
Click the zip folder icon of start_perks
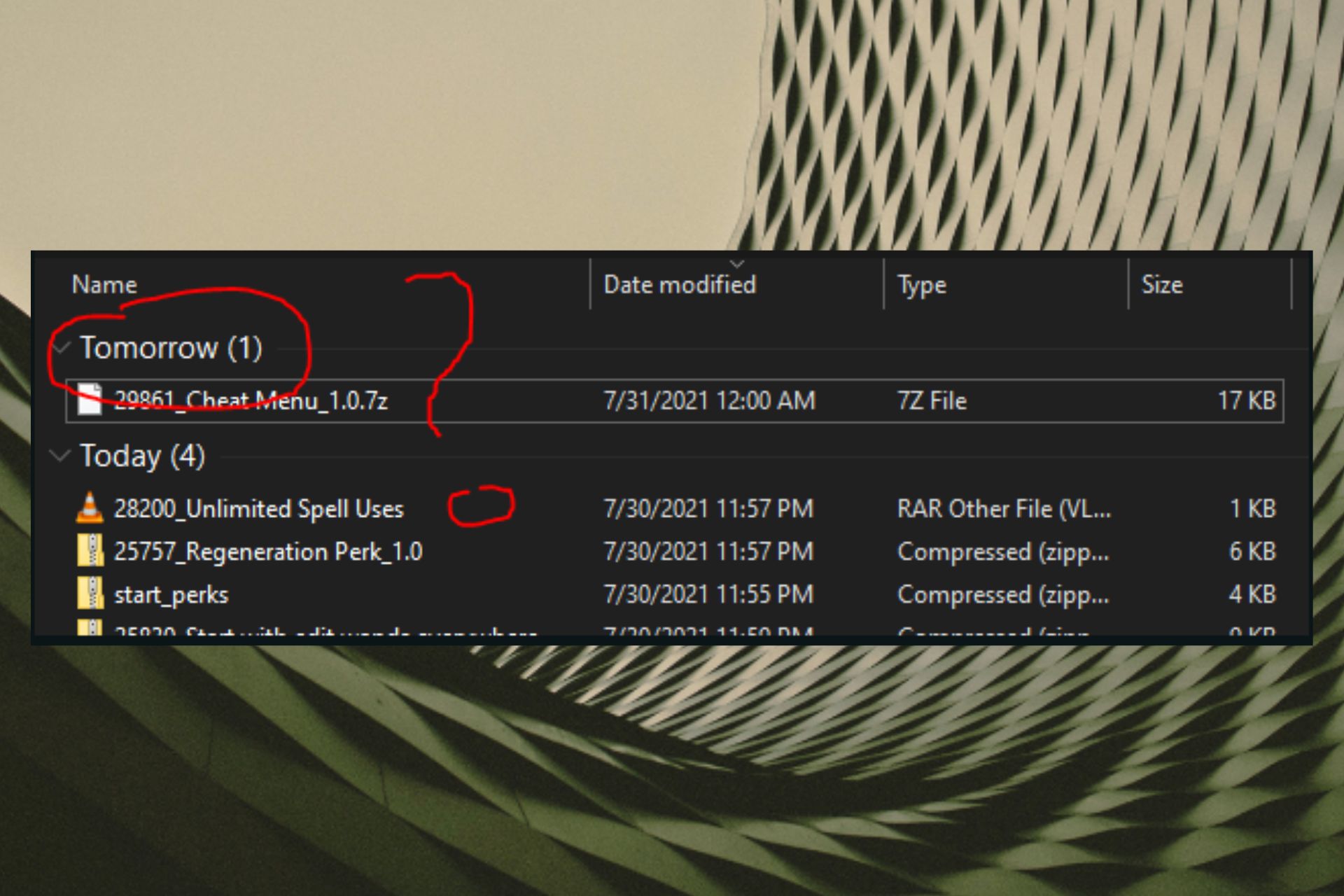point(90,594)
